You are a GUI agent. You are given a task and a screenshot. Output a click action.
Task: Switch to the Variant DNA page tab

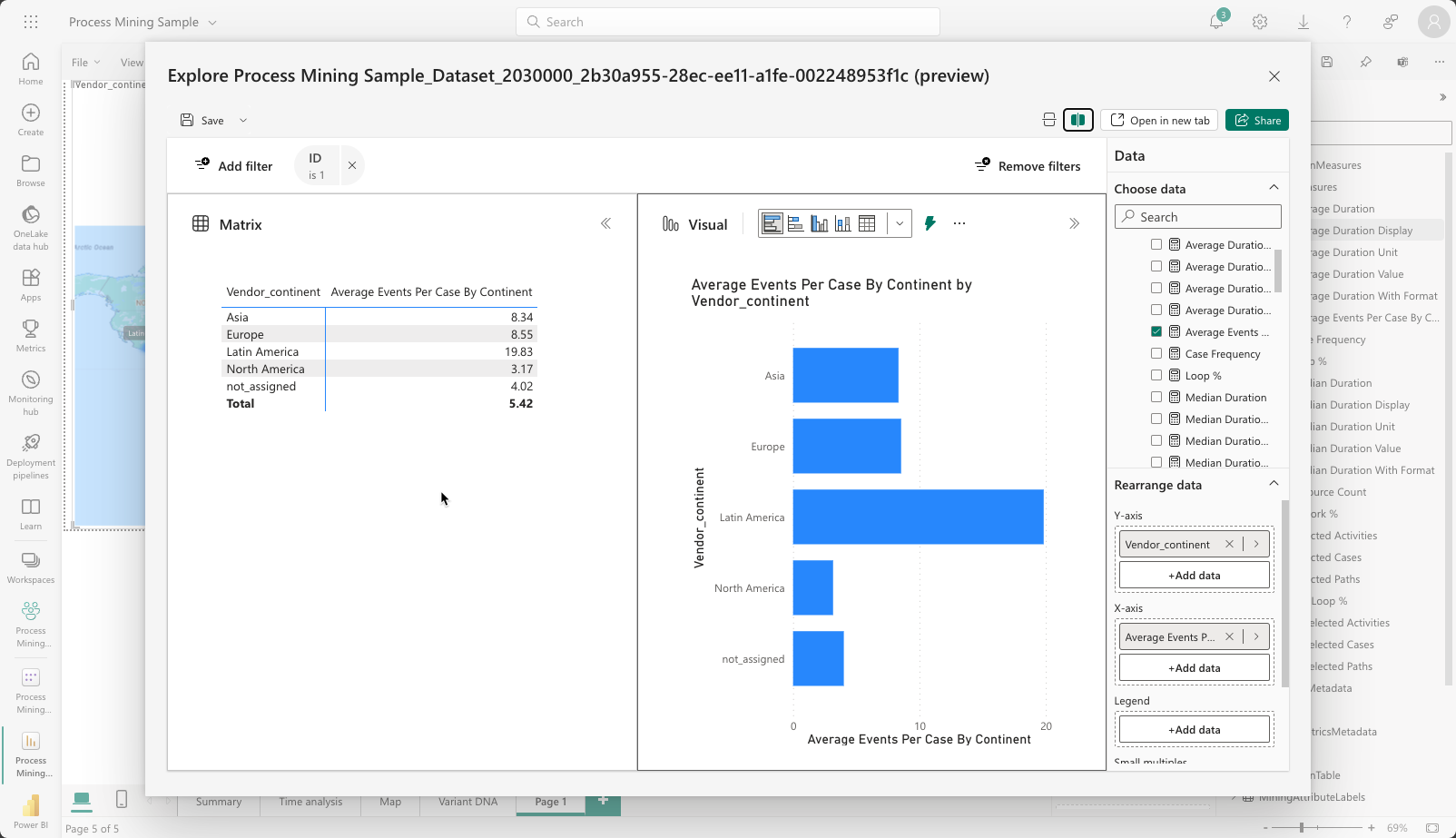[468, 802]
